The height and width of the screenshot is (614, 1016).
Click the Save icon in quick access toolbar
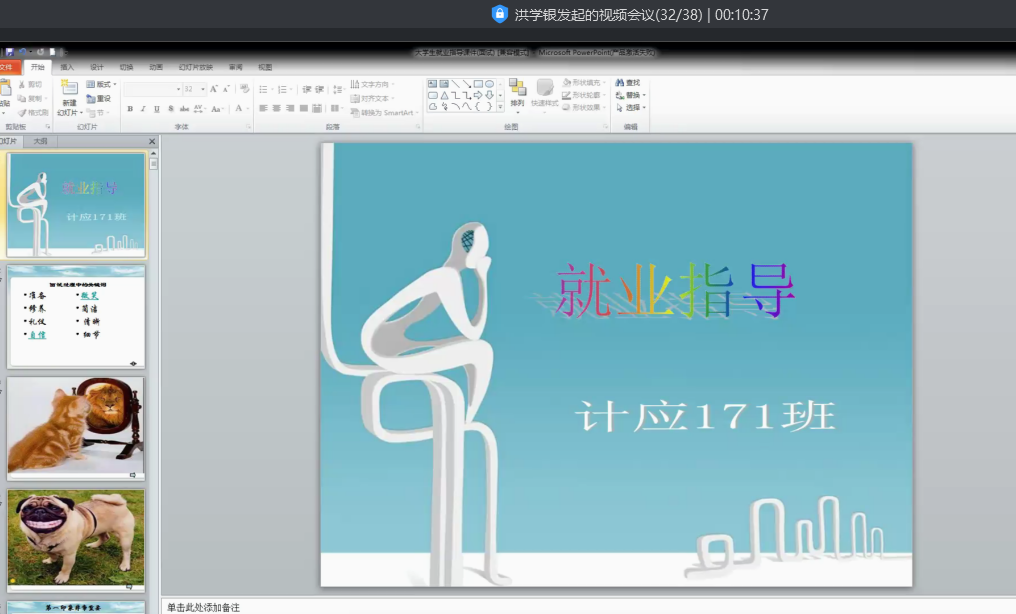10,52
